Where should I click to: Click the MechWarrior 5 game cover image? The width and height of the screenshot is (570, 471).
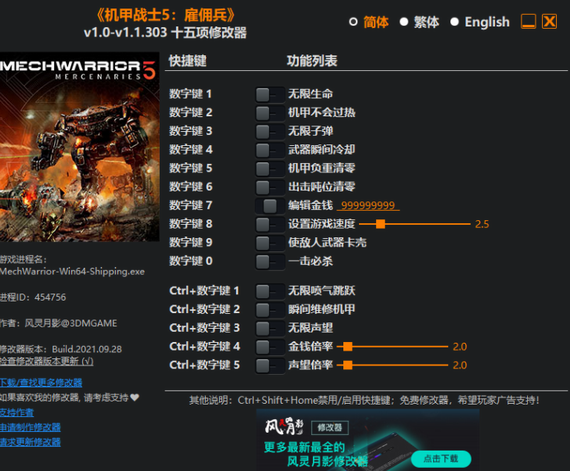click(79, 147)
